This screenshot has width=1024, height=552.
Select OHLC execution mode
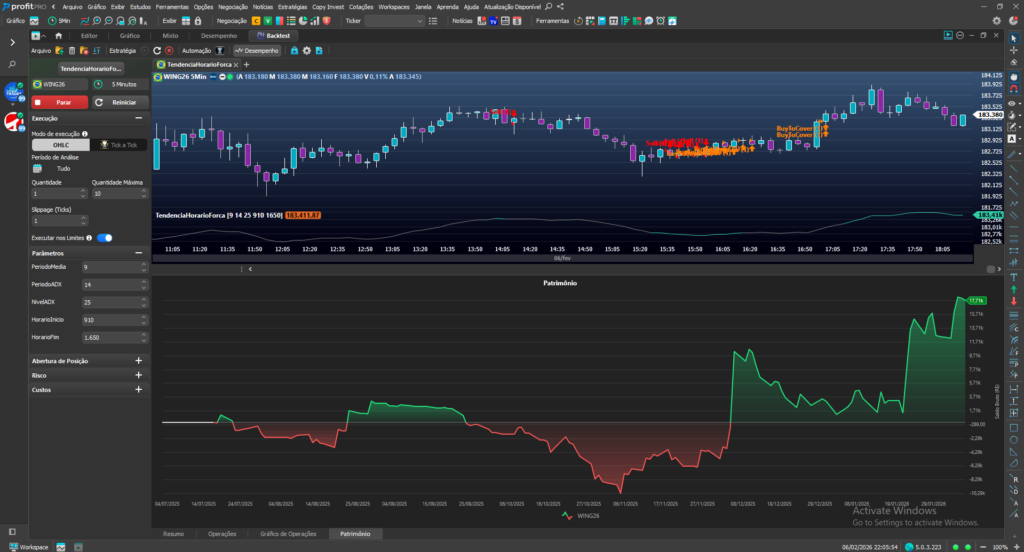(61, 145)
